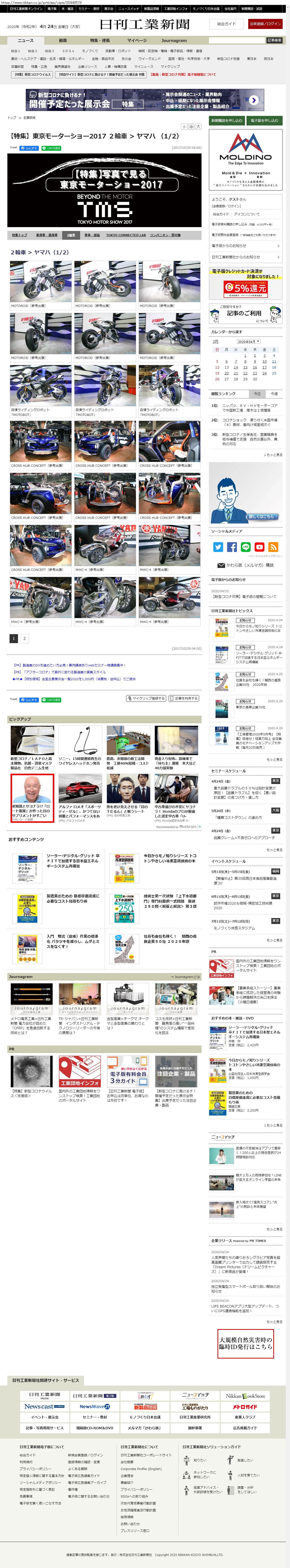Expand 日刊工業新聞社からのお知らせ chevron row
Viewport: 290px width, 1568px height.
pos(246,257)
